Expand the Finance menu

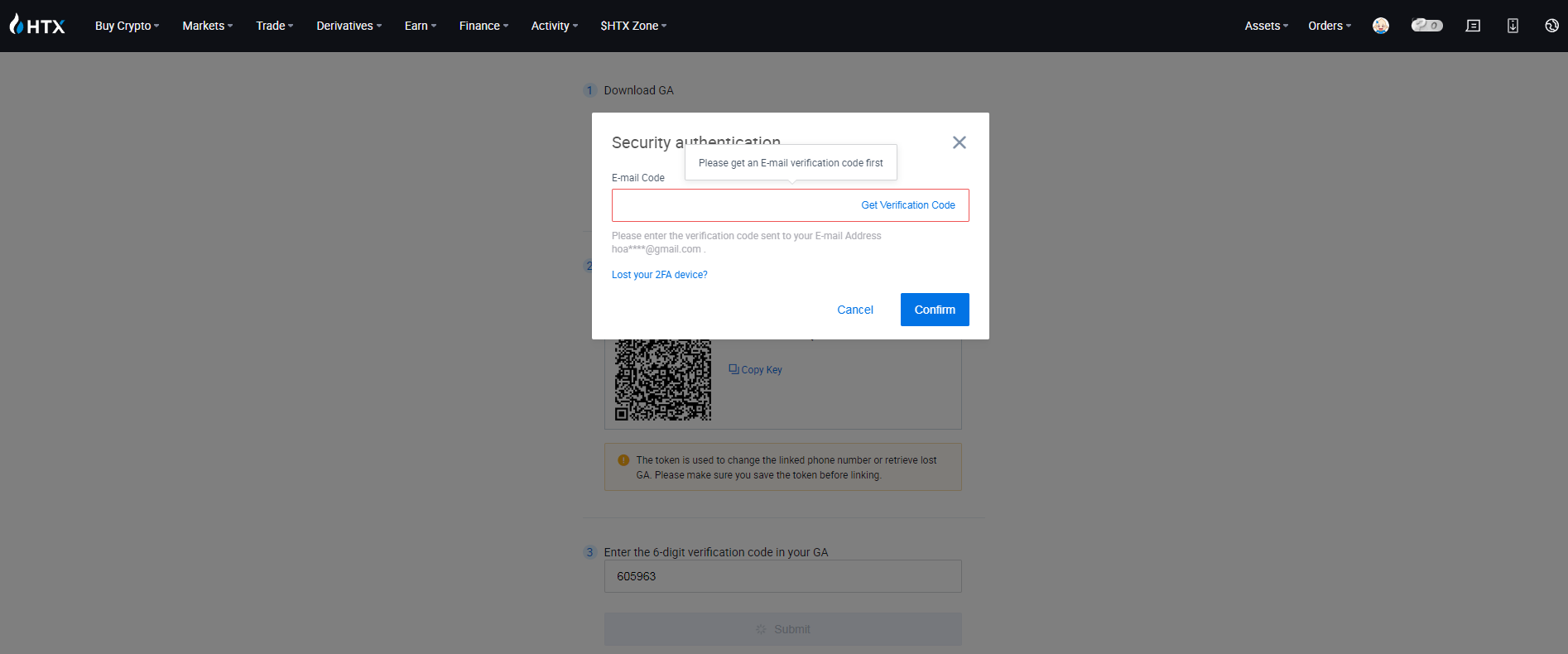point(484,26)
